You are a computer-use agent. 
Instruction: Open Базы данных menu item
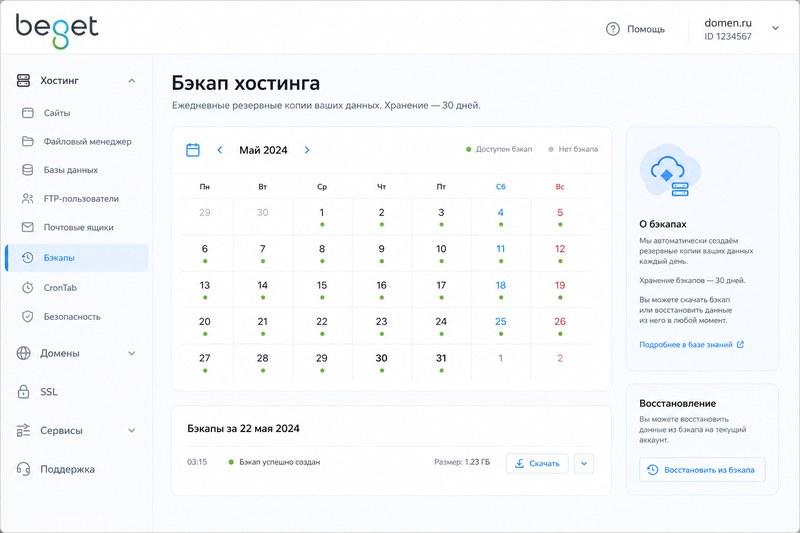coord(70,170)
